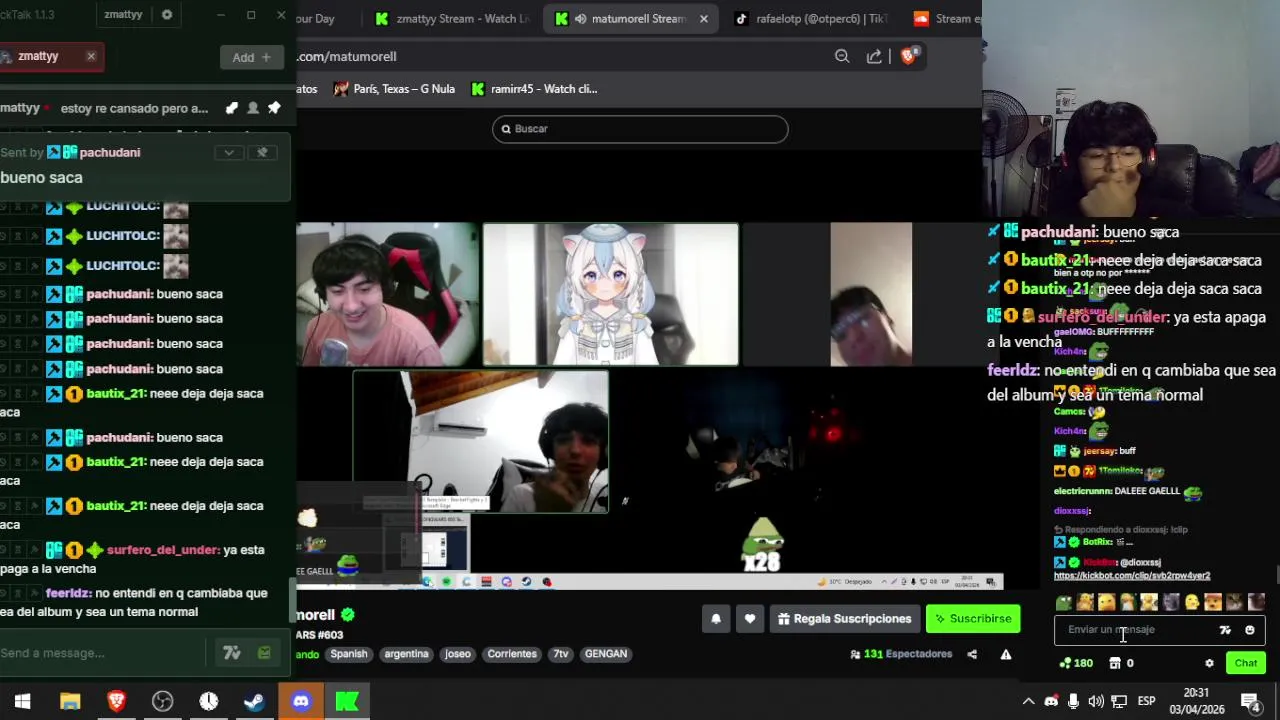The height and width of the screenshot is (720, 1280).
Task: Share the stream via share icon
Action: (972, 654)
